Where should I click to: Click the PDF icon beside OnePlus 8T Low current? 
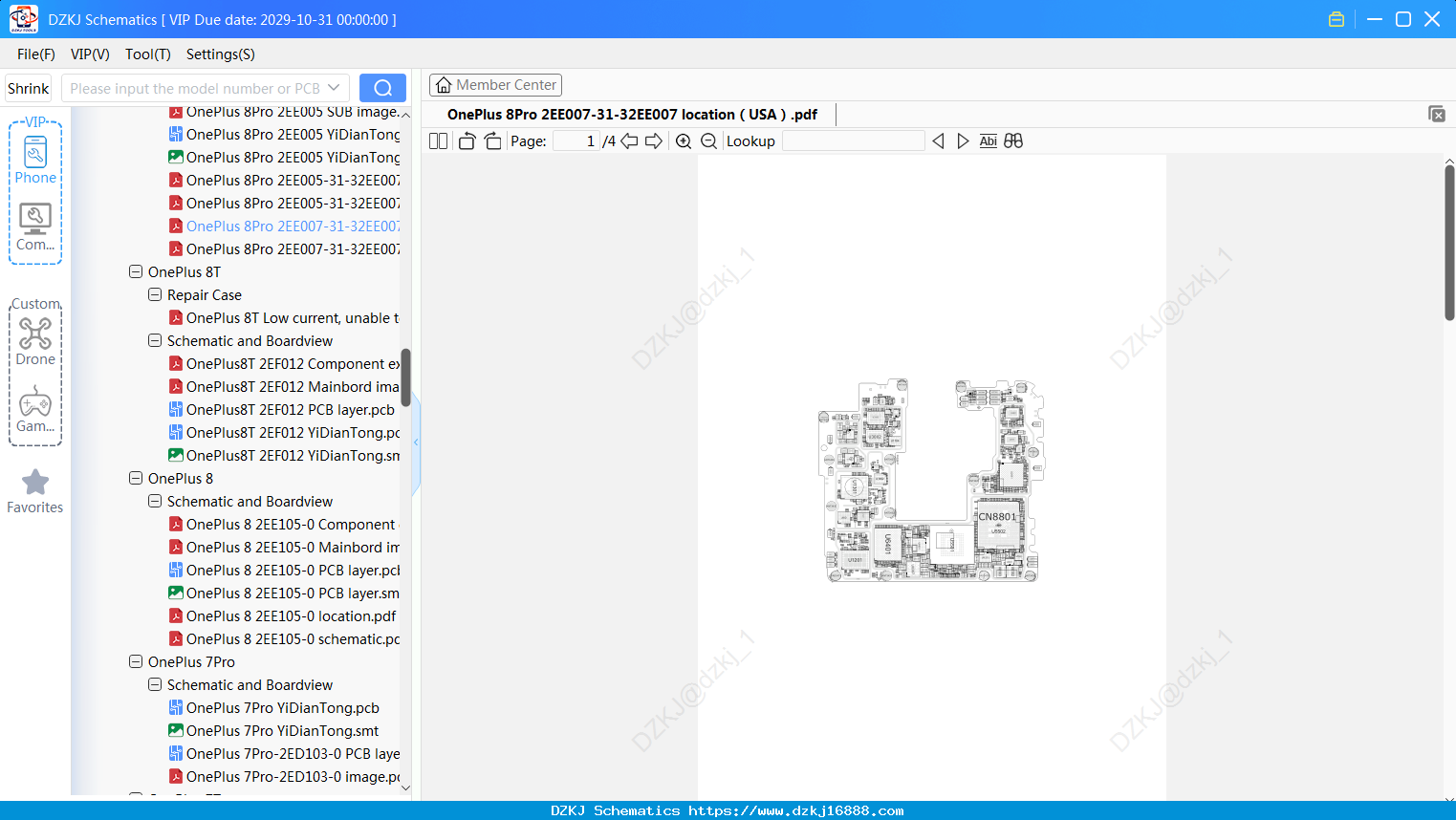(x=176, y=317)
